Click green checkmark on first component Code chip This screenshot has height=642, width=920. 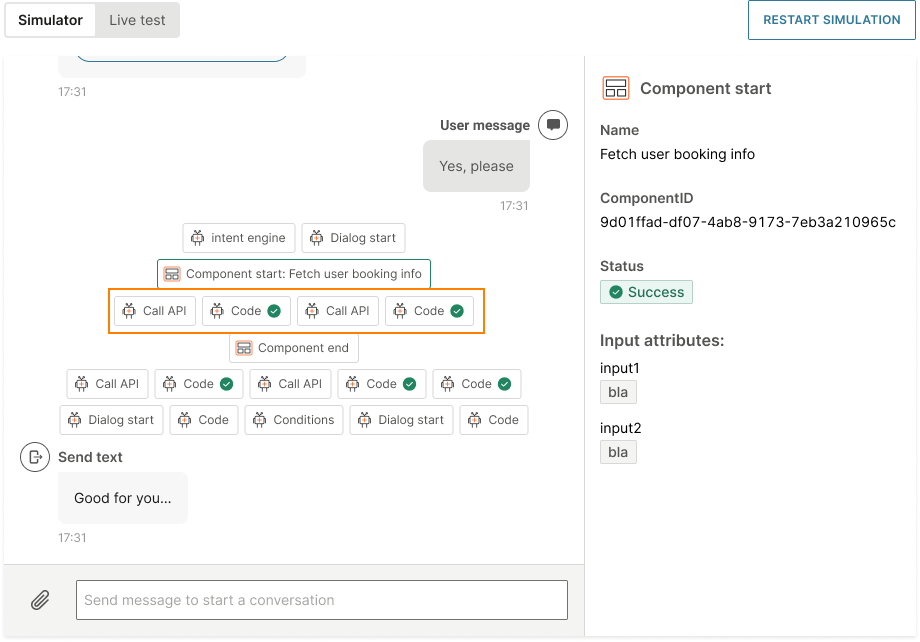274,311
